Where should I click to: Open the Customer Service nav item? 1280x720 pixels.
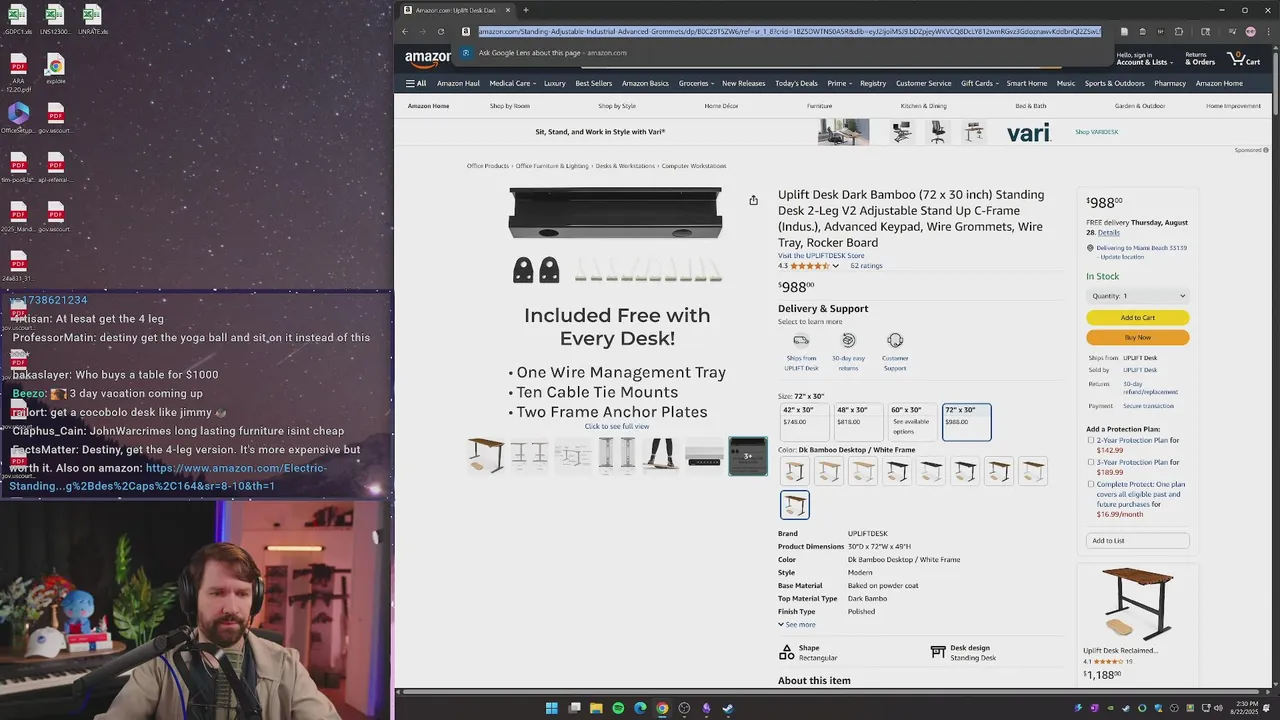[x=923, y=83]
